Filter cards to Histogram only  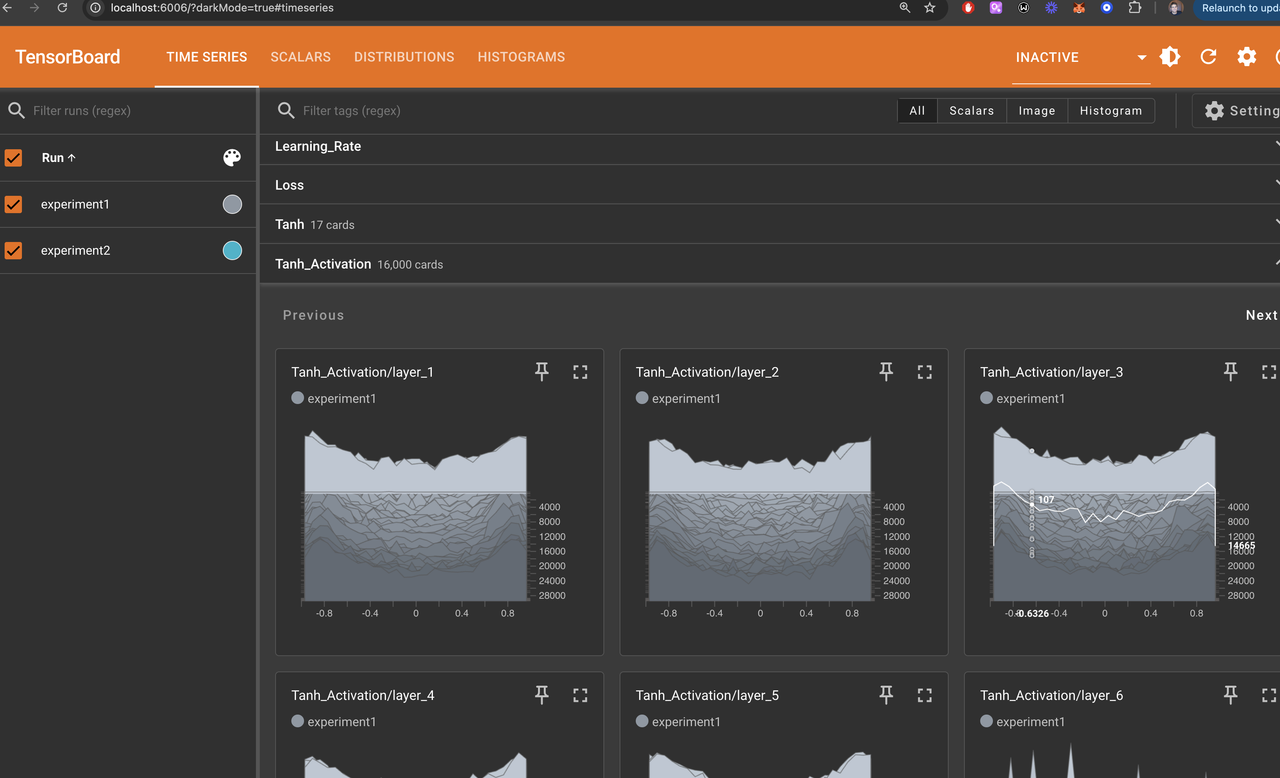[x=1111, y=111]
